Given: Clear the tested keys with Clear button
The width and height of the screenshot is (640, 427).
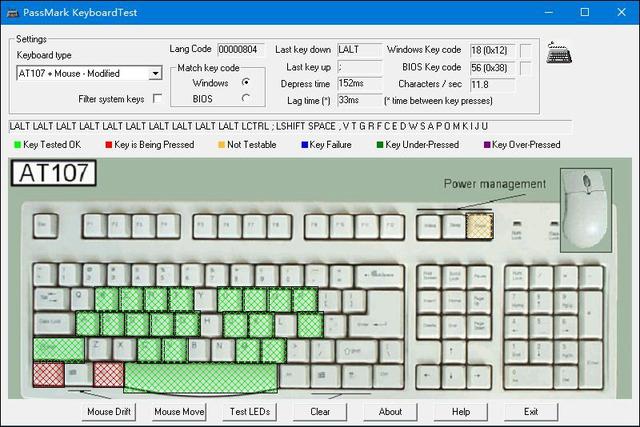Looking at the screenshot, I should [320, 411].
